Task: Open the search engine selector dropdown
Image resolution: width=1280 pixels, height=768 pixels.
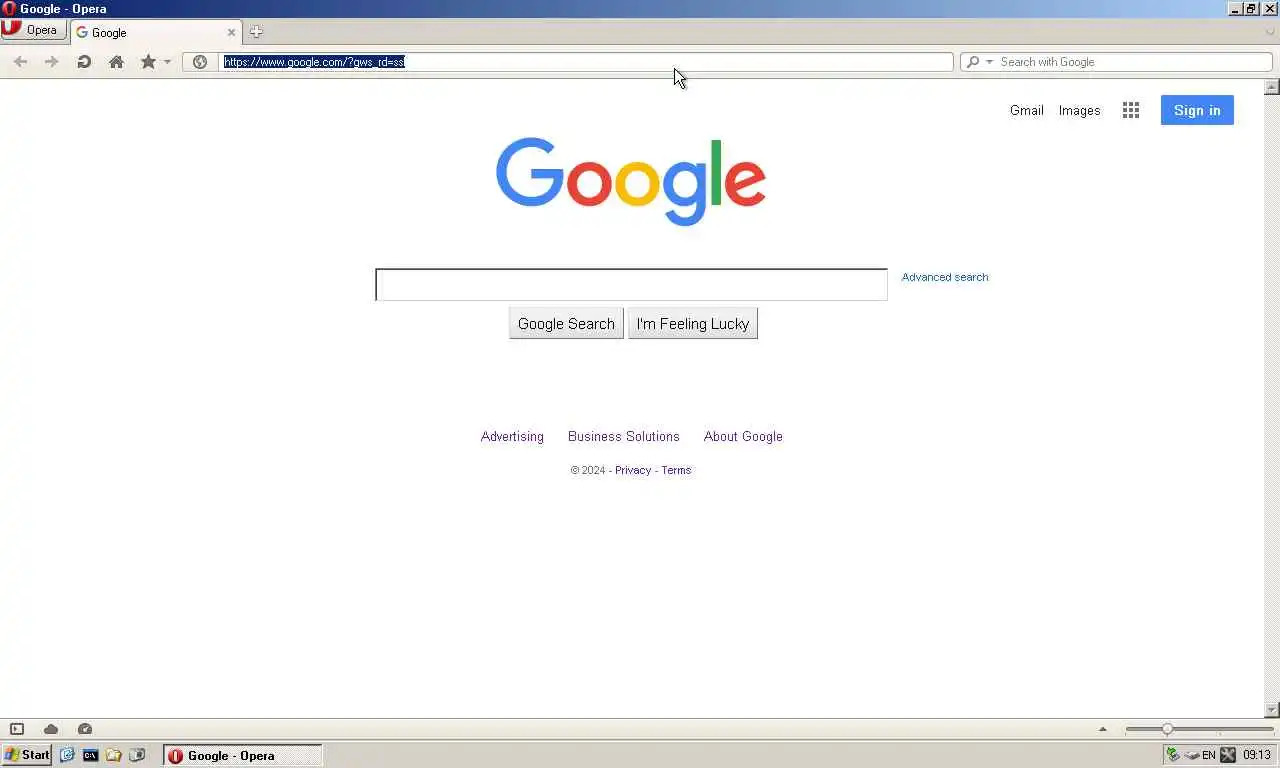Action: point(978,62)
